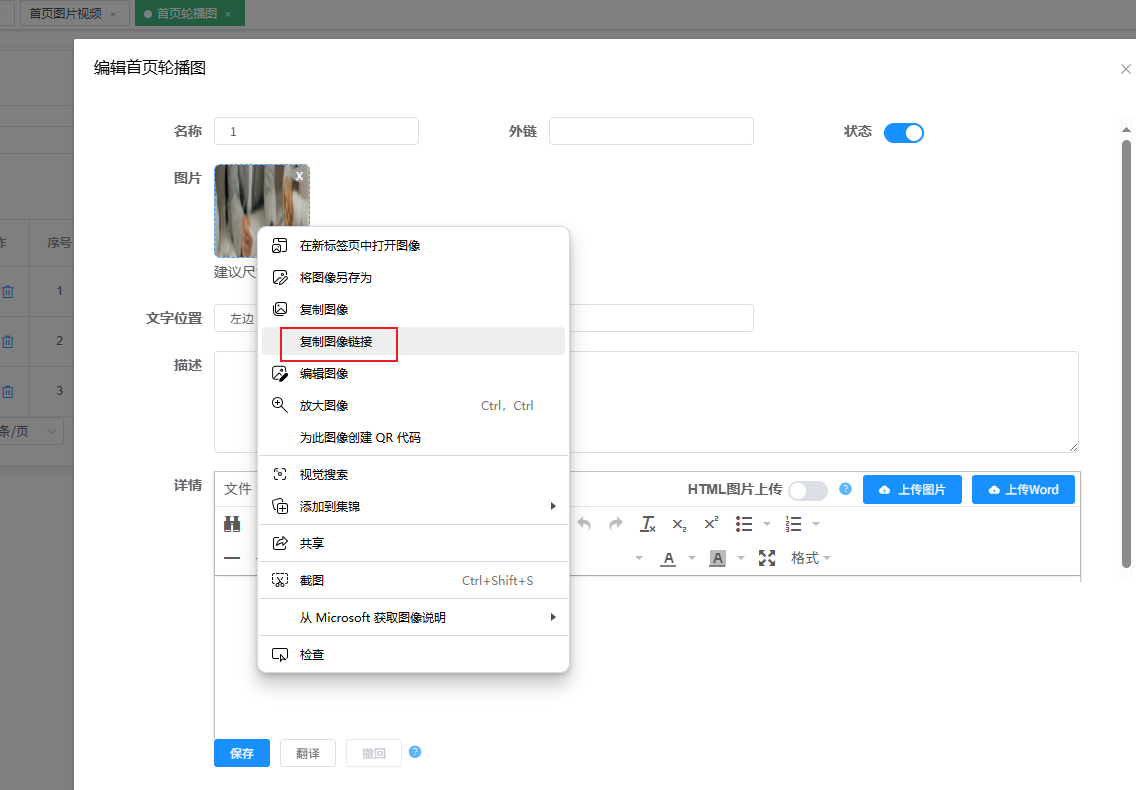Open the text color picker
1136x790 pixels.
[x=669, y=558]
